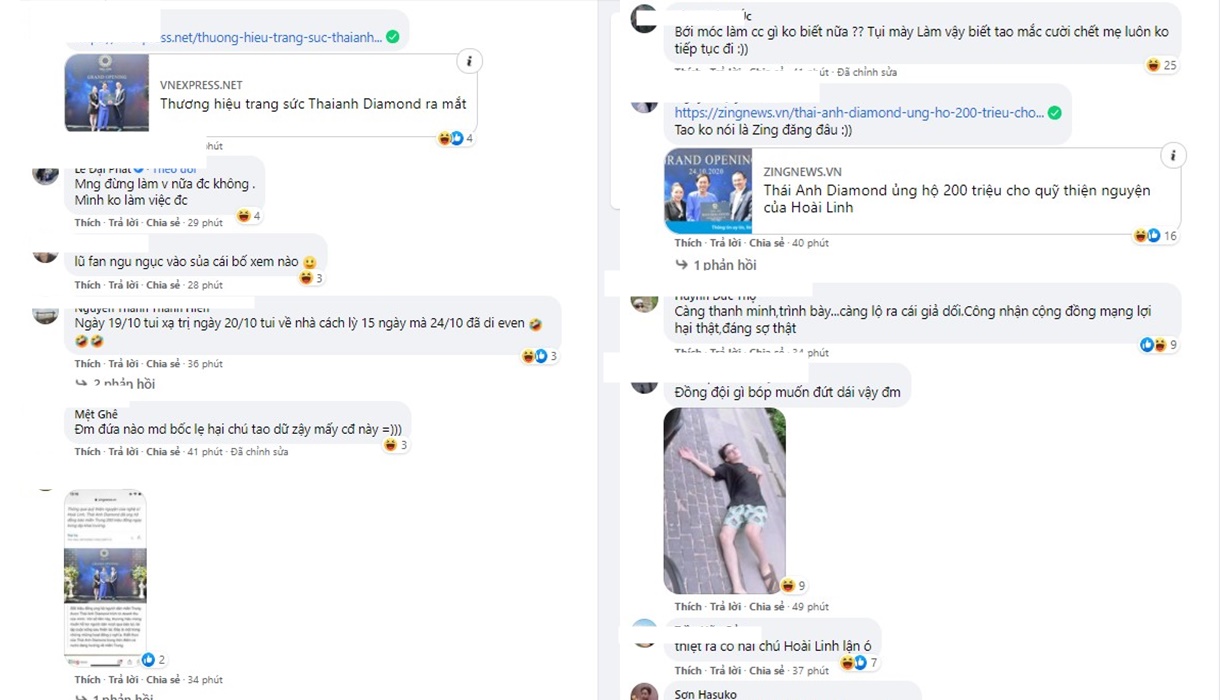The height and width of the screenshot is (700, 1220).
Task: Expand replies below phone screenshot comment
Action: click(116, 695)
